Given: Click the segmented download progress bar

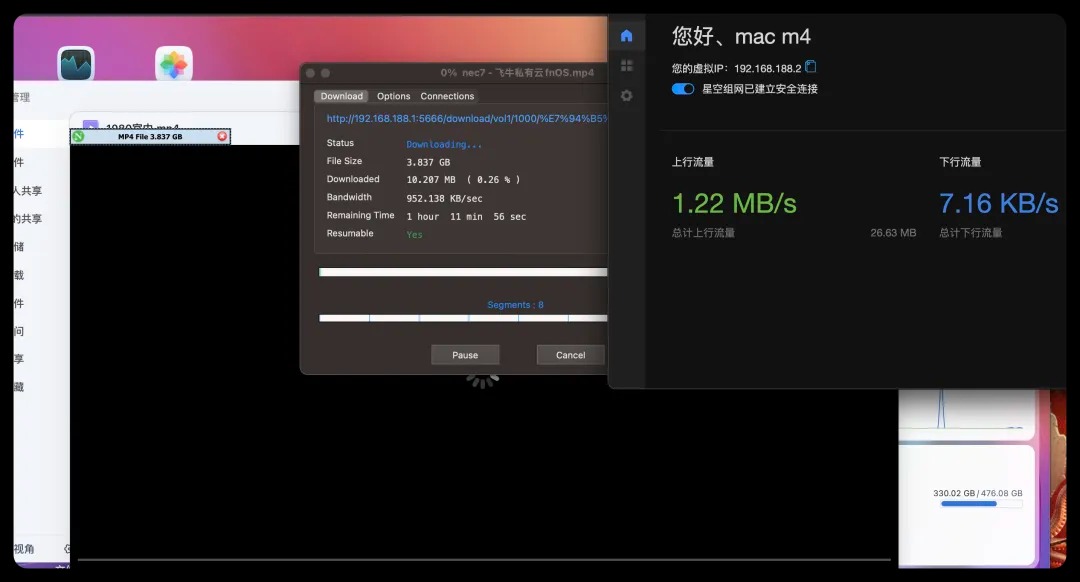Looking at the screenshot, I should [x=462, y=318].
